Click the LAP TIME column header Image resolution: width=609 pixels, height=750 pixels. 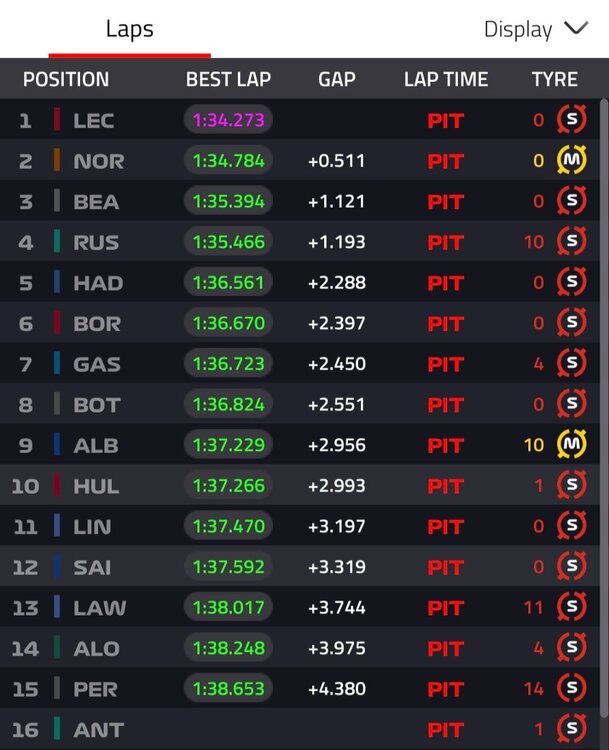click(446, 80)
